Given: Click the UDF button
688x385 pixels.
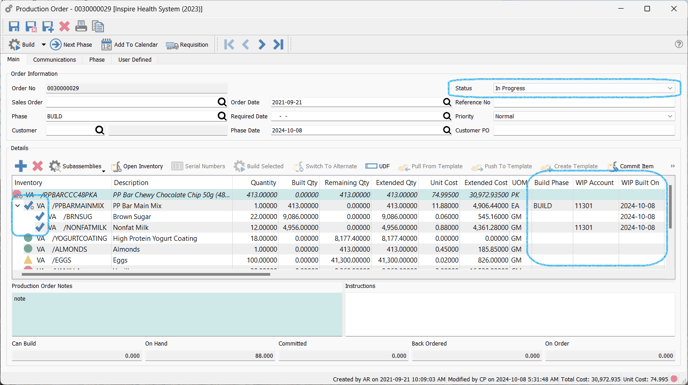Looking at the screenshot, I should pos(377,166).
